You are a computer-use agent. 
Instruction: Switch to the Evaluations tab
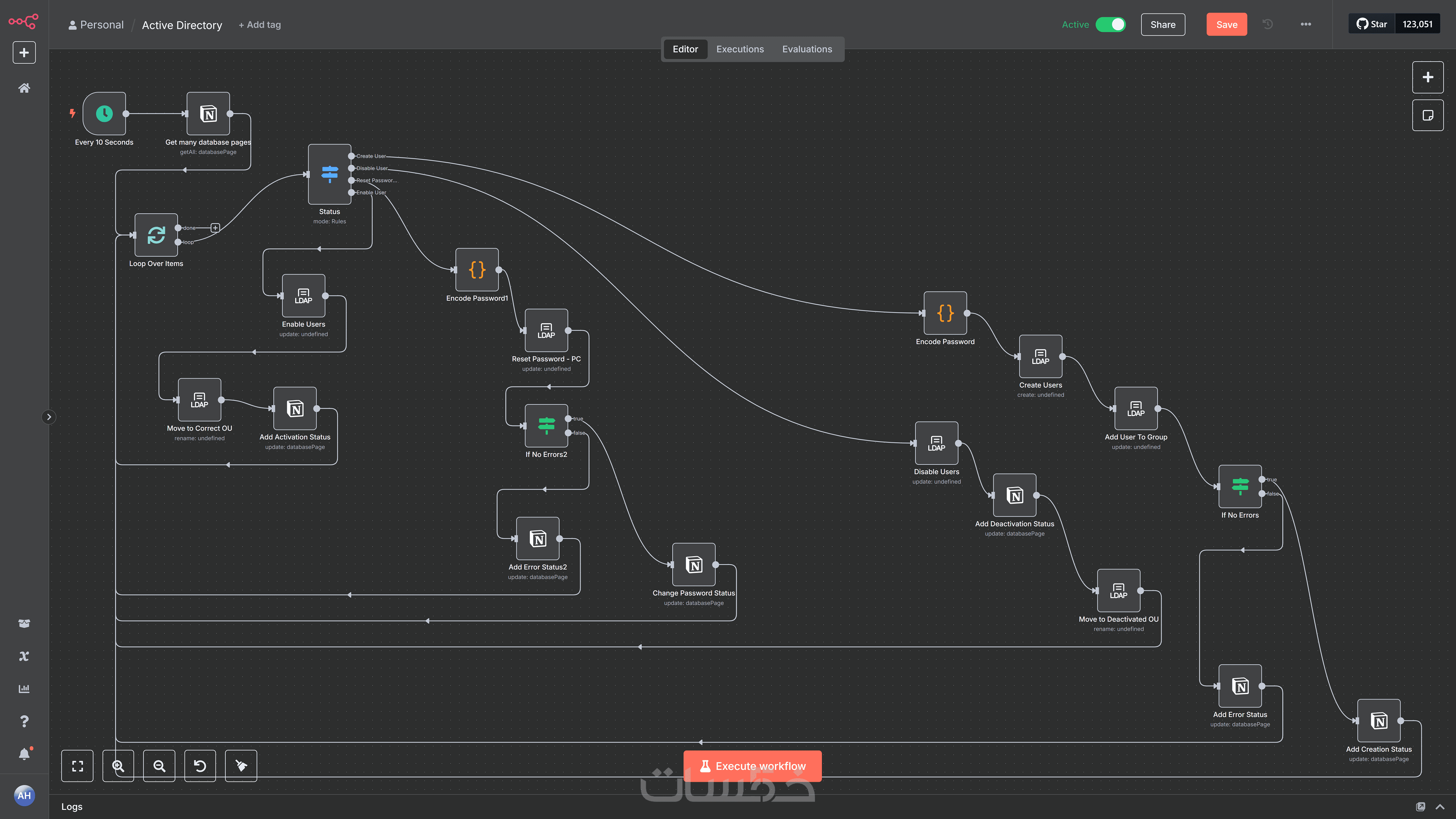(x=807, y=49)
